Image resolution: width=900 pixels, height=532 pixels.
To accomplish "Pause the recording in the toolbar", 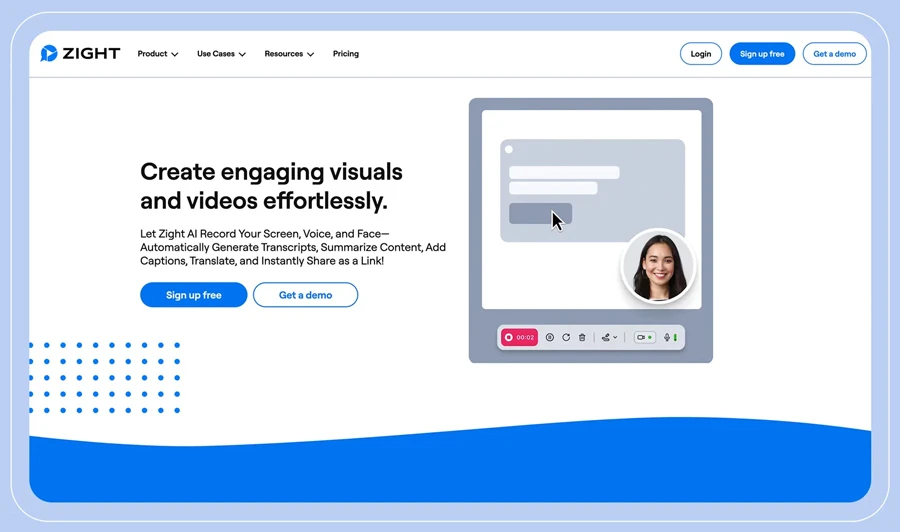I will (550, 338).
